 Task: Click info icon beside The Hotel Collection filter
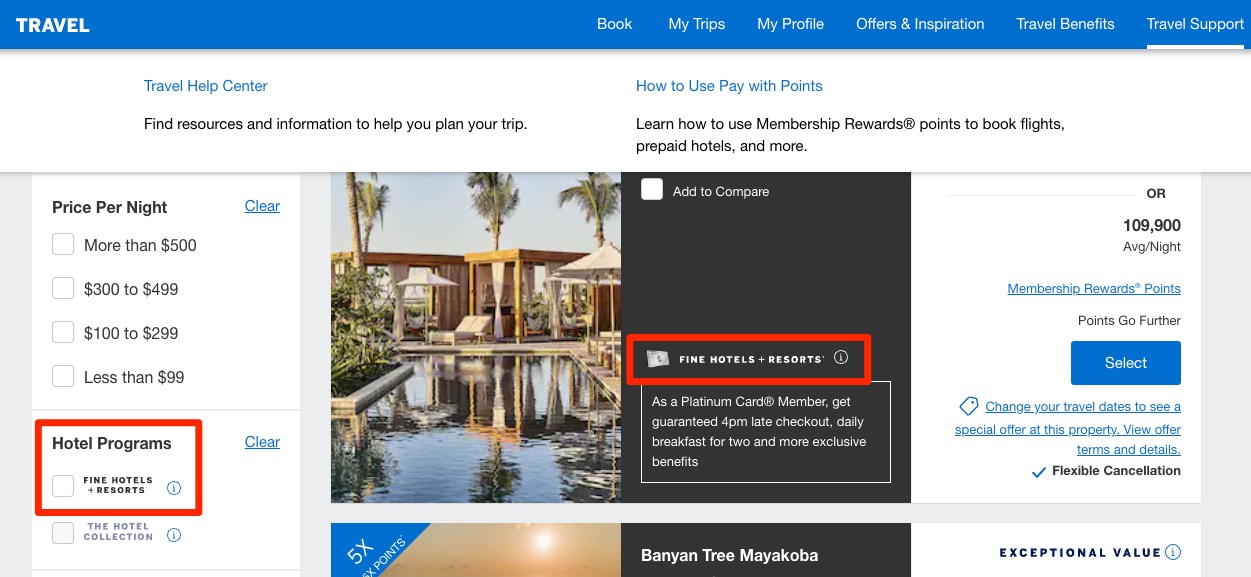[174, 535]
